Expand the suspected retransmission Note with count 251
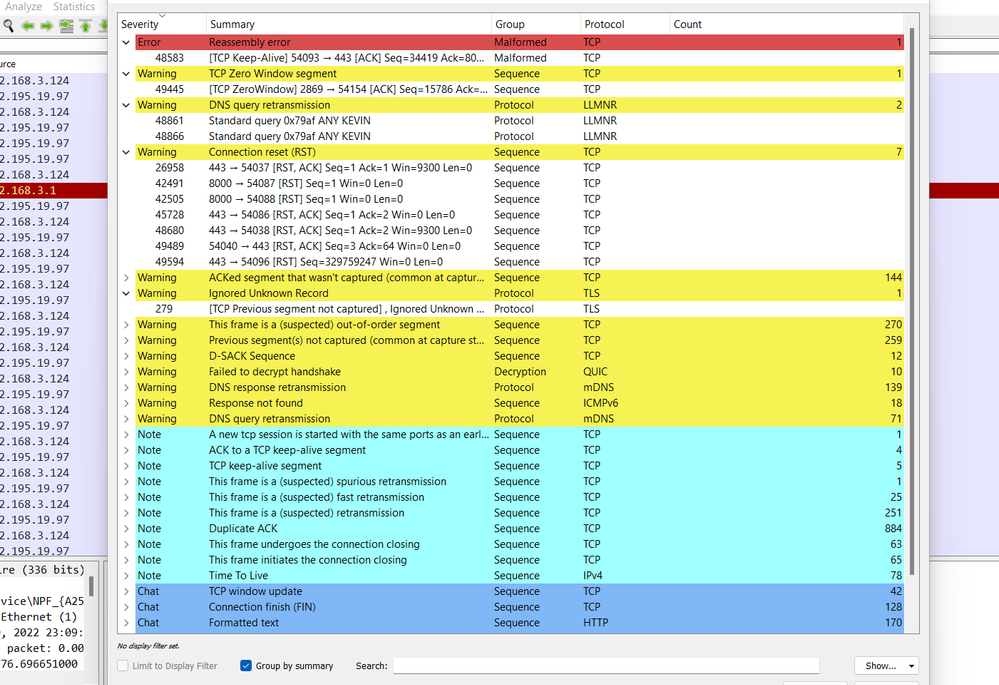Image resolution: width=999 pixels, height=685 pixels. (126, 513)
